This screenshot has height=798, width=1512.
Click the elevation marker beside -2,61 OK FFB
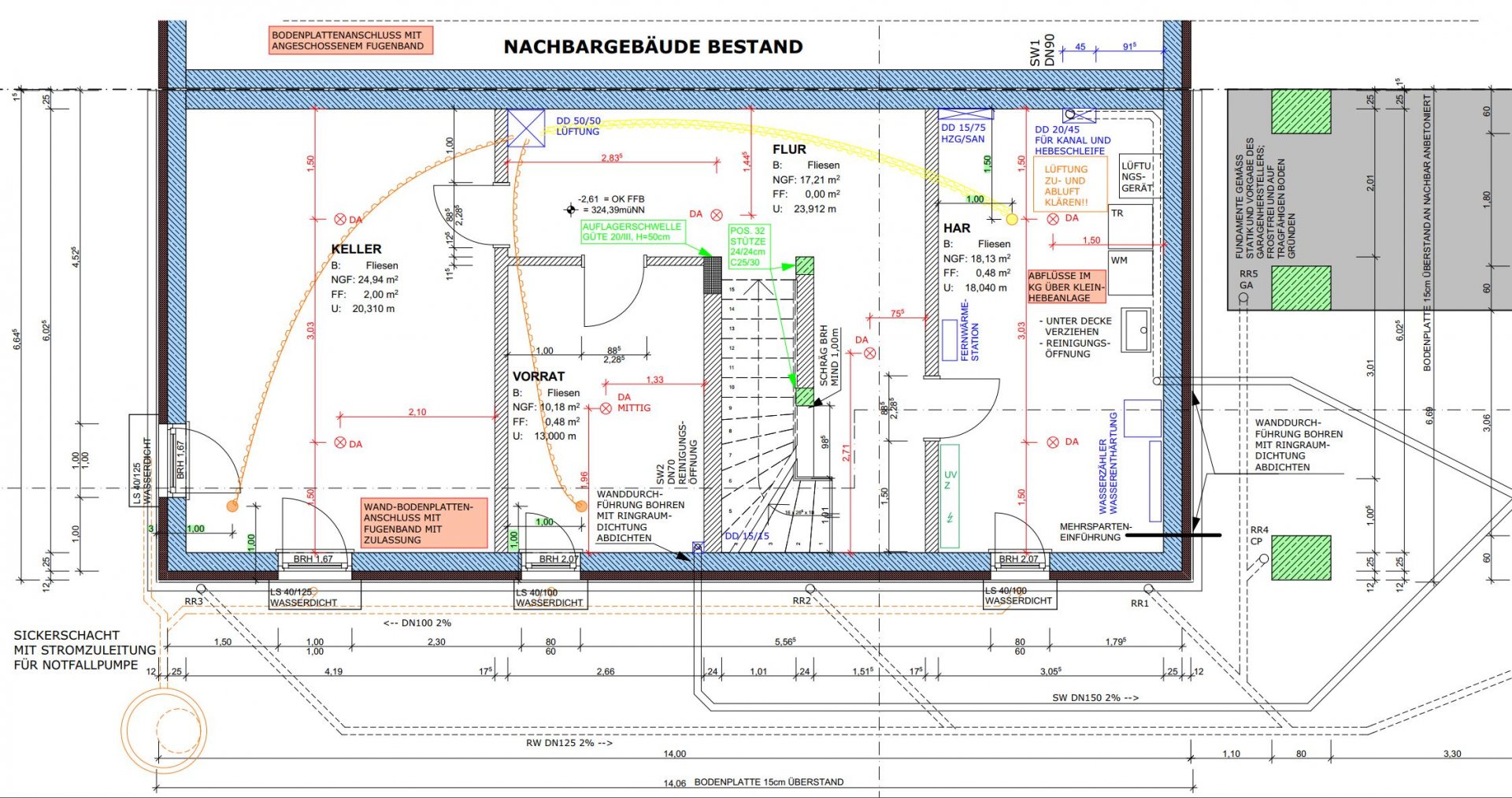(x=571, y=210)
